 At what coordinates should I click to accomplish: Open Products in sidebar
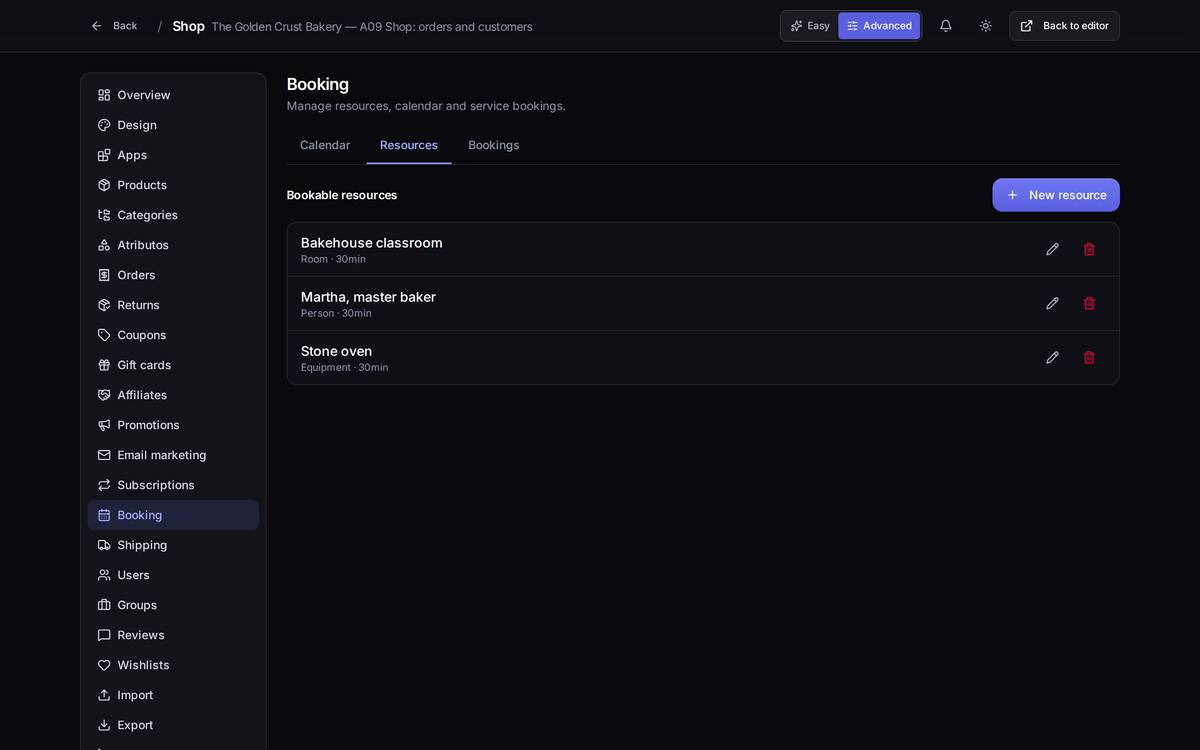point(173,185)
